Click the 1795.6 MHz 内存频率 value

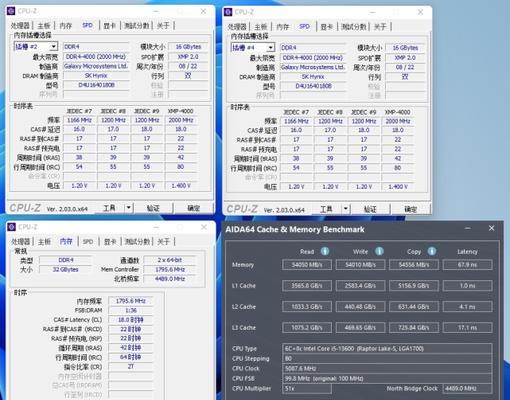click(130, 301)
